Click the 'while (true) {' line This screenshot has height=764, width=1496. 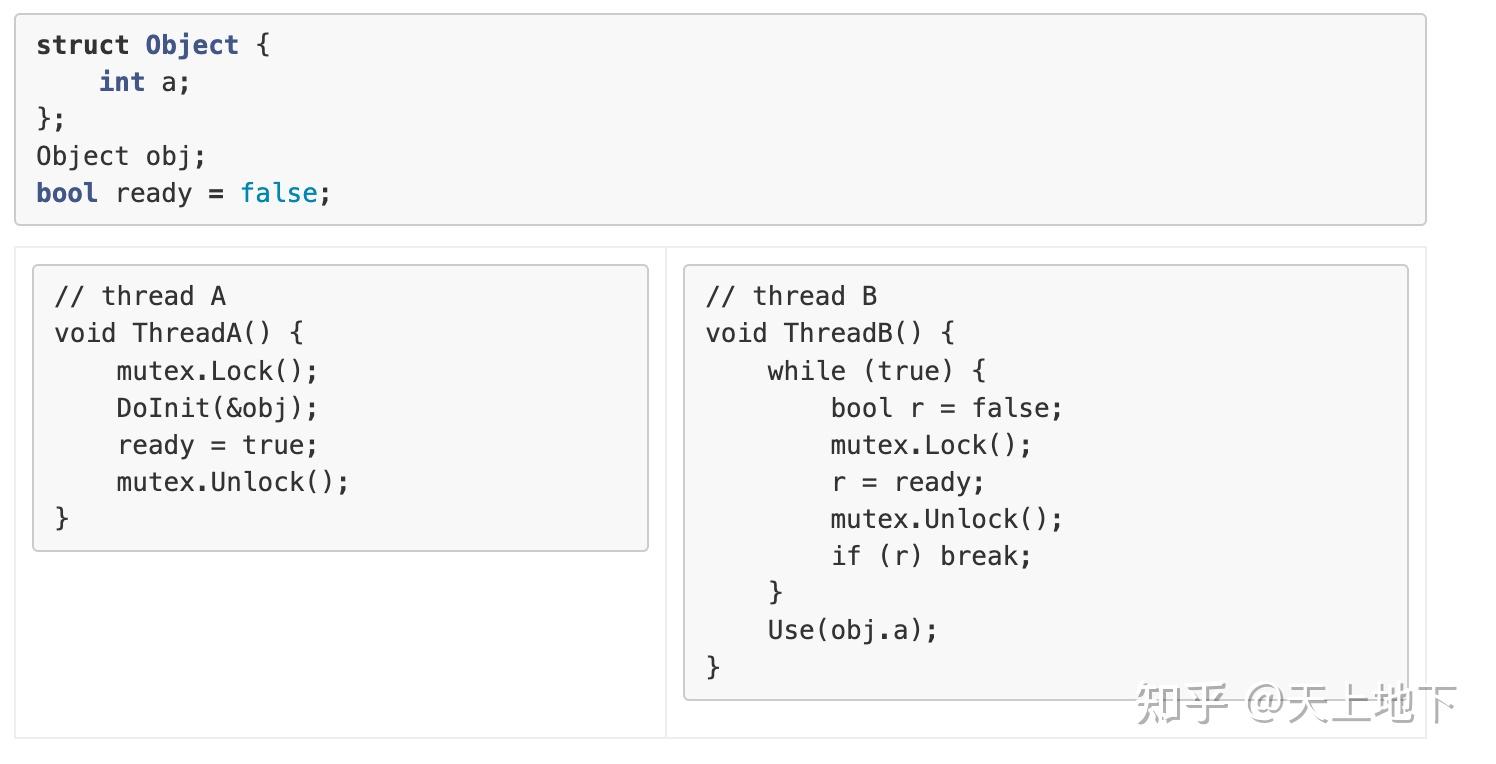876,371
